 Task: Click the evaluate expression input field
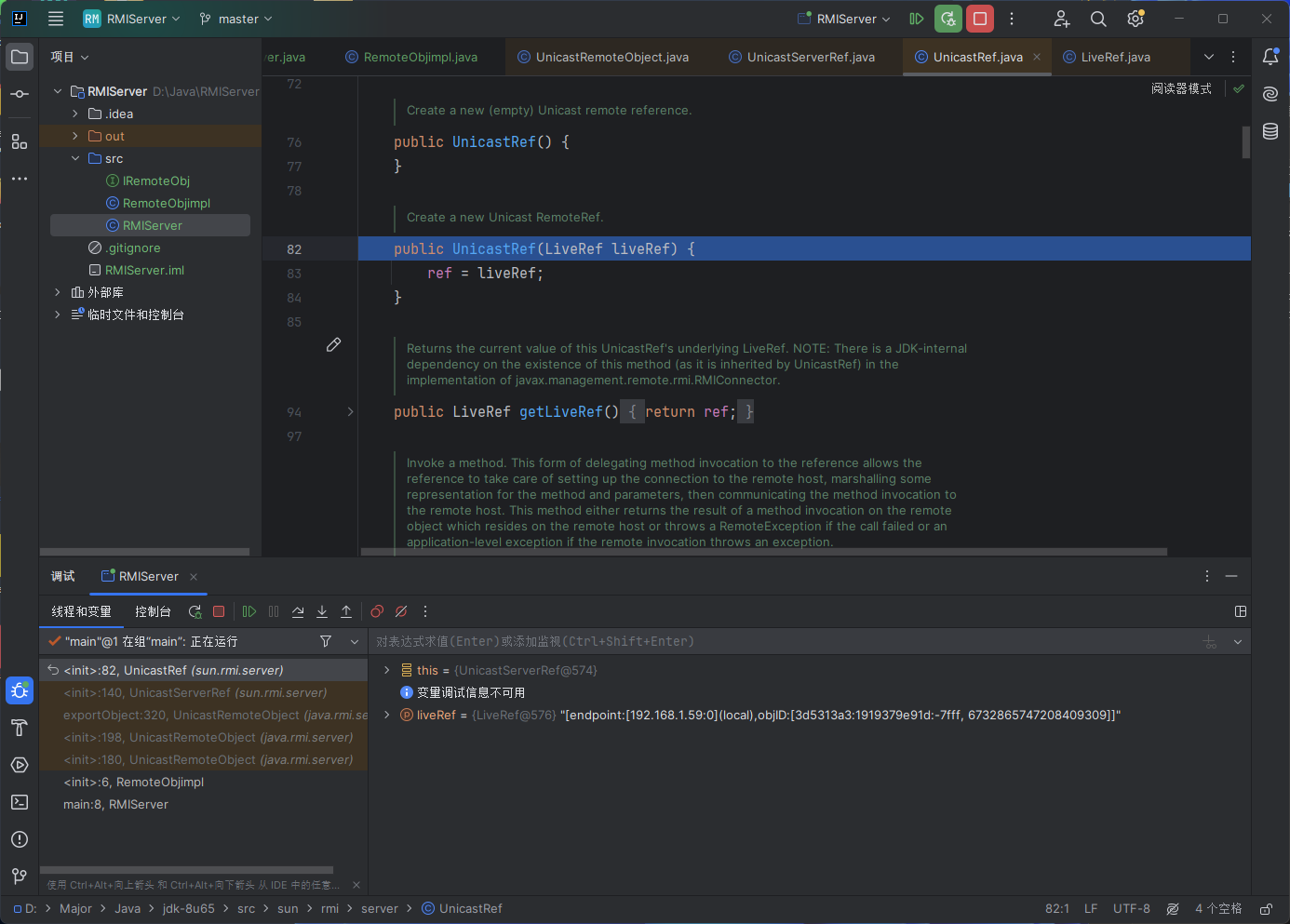point(782,641)
